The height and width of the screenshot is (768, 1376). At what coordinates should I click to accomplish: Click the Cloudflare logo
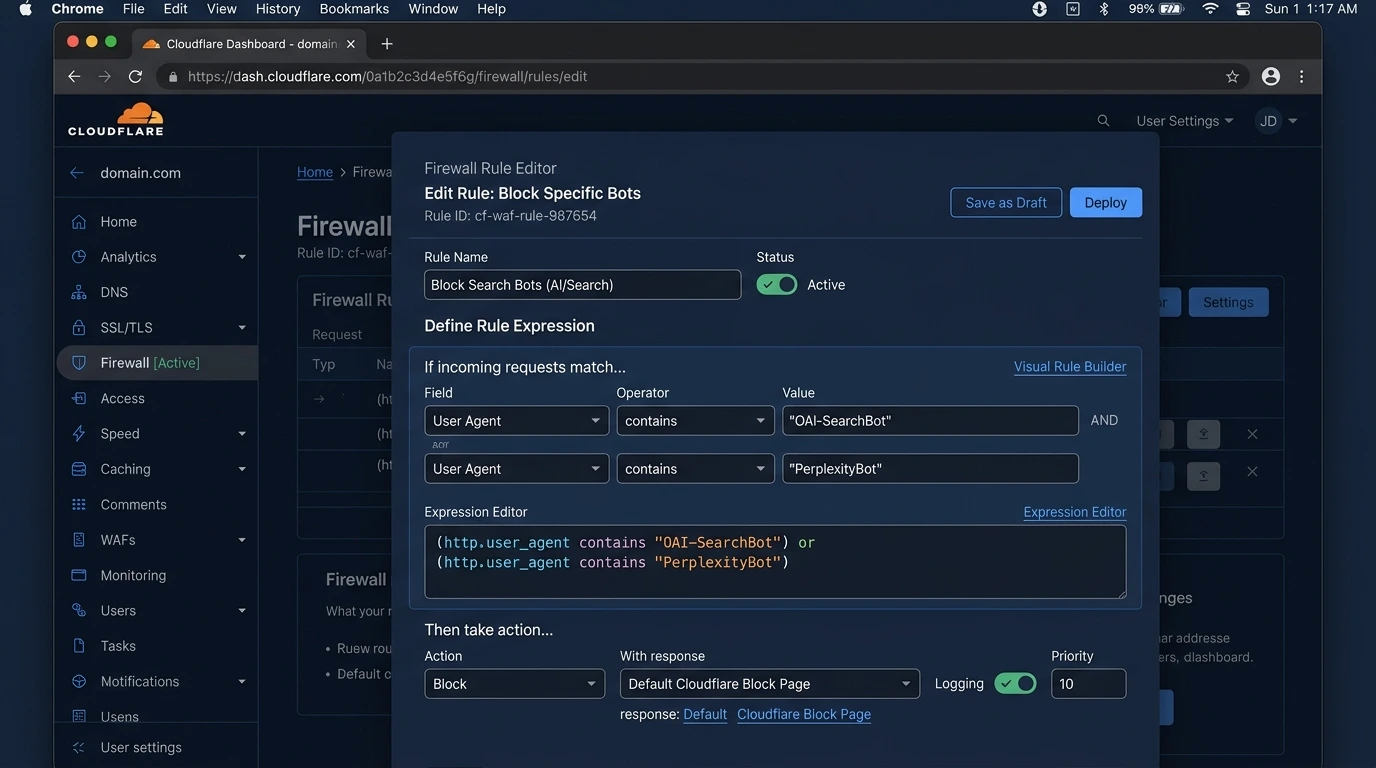(116, 119)
